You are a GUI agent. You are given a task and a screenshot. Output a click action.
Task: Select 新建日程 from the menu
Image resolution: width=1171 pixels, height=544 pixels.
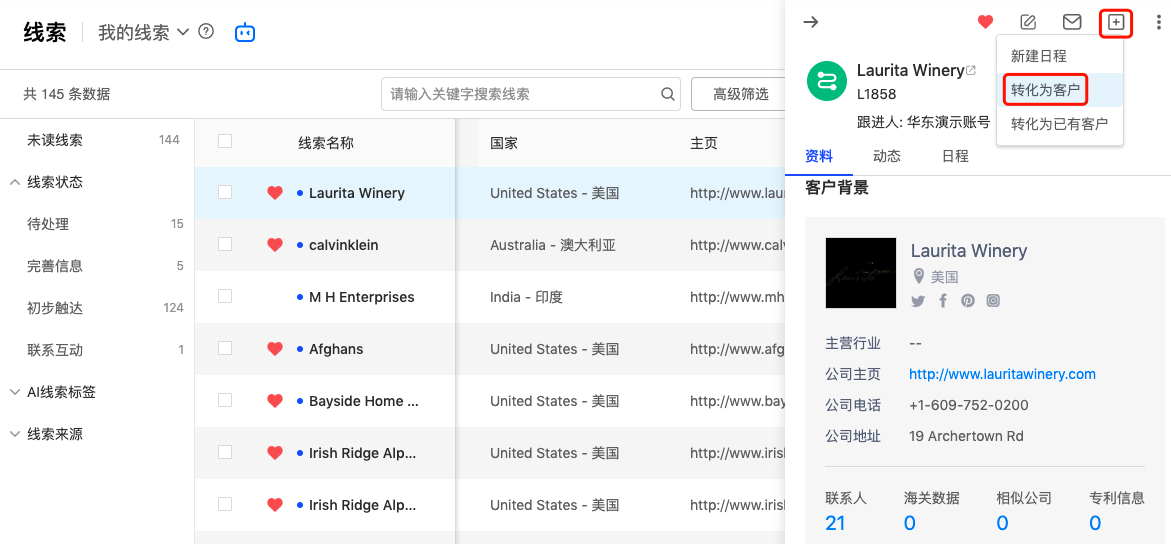pyautogui.click(x=1060, y=56)
